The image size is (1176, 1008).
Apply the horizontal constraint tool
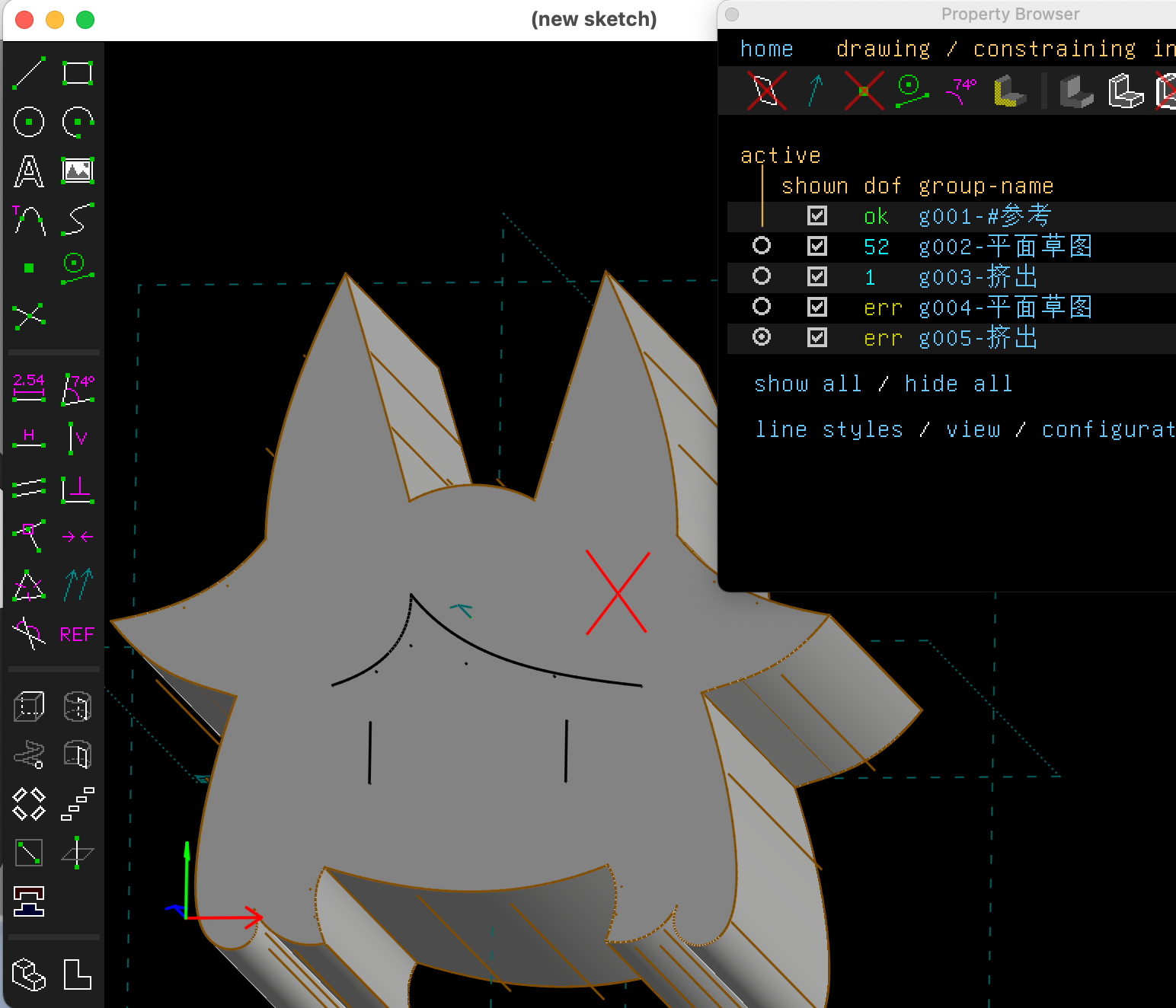(29, 438)
